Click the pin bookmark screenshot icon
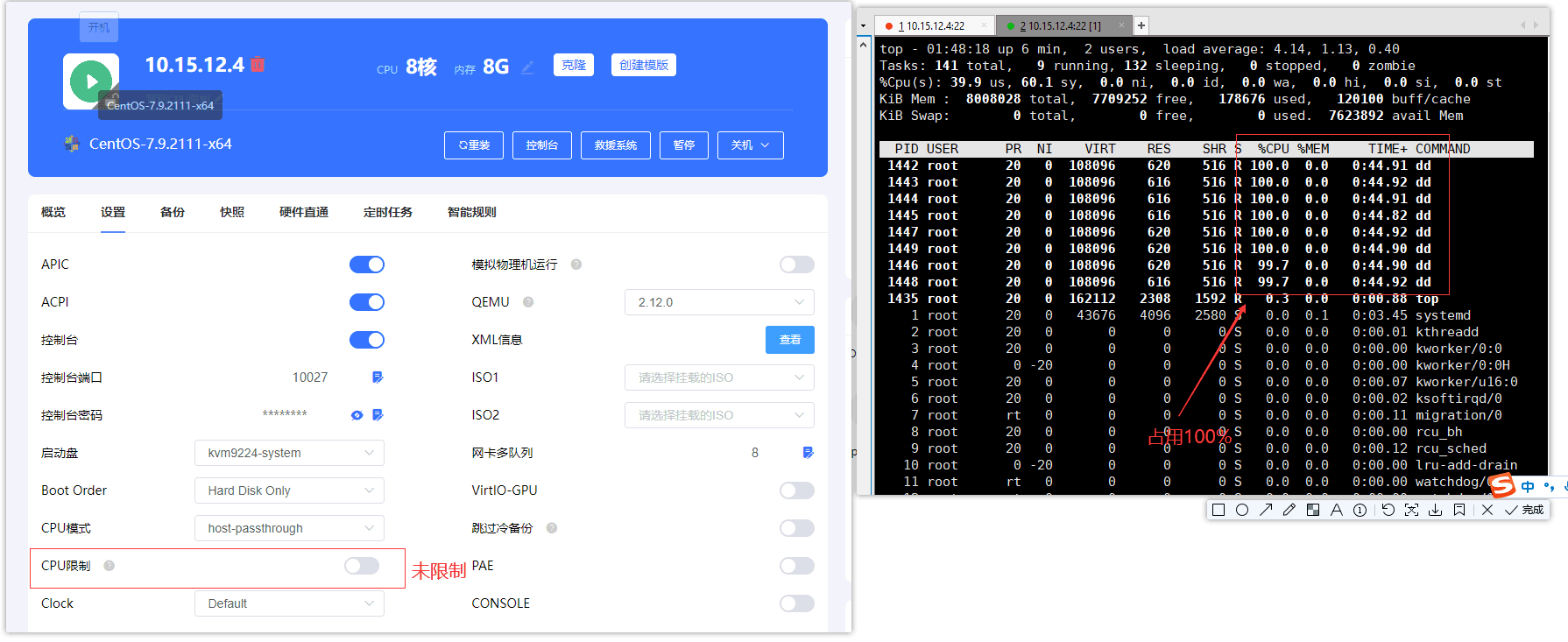Viewport: 1568px width, 642px height. [x=1459, y=510]
